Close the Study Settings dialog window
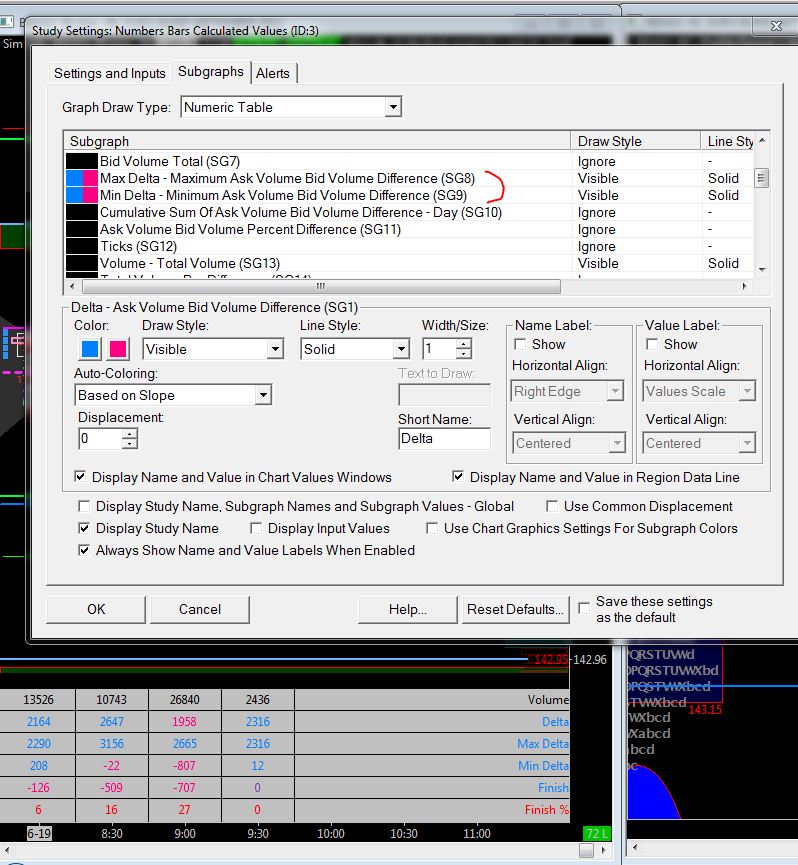This screenshot has height=865, width=798. [x=773, y=29]
